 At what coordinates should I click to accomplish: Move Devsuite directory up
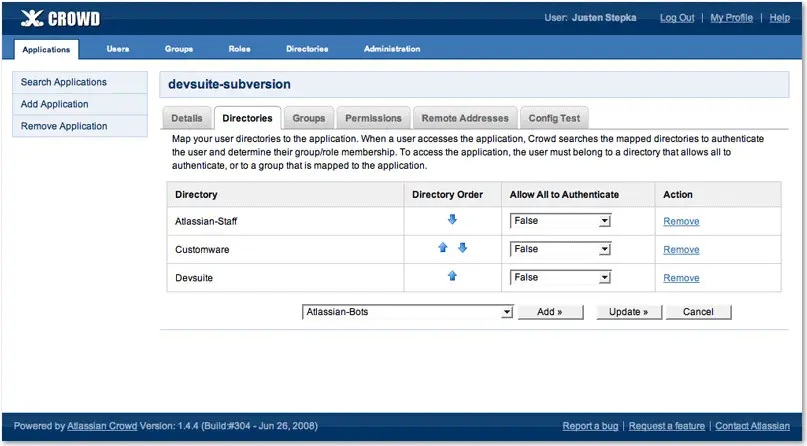pyautogui.click(x=452, y=276)
